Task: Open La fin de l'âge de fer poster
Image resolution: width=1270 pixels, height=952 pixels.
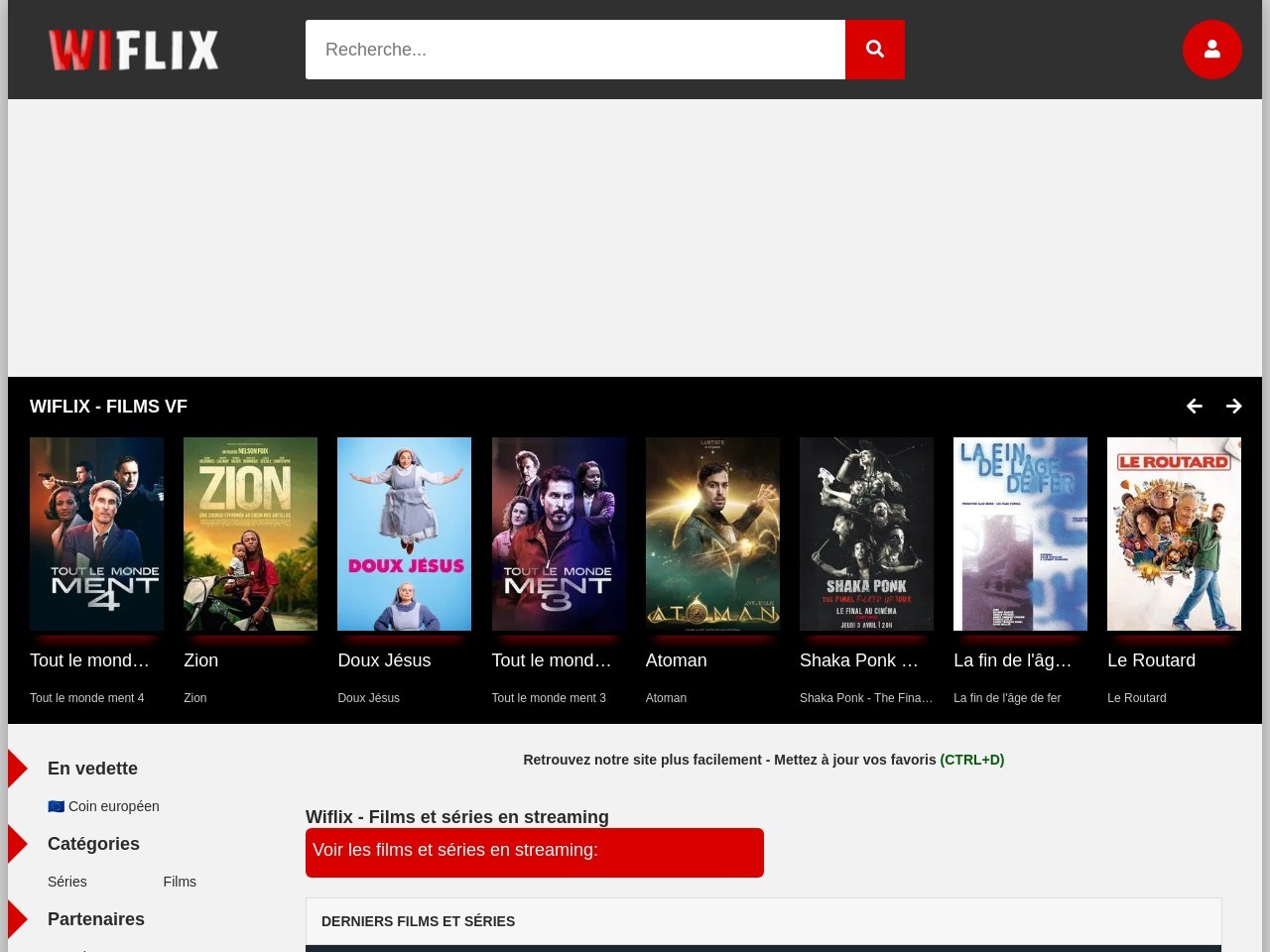Action: pyautogui.click(x=1020, y=534)
